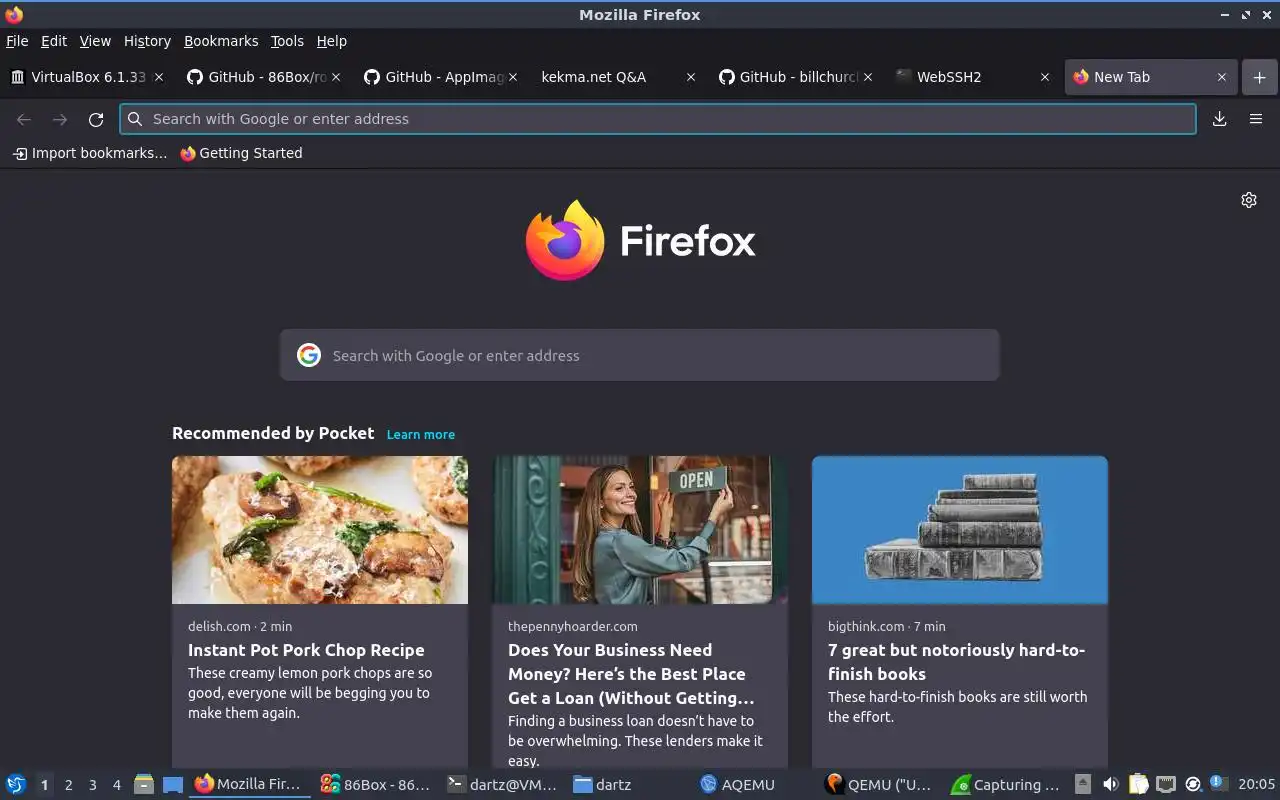1280x800 pixels.
Task: Switch to workspace 4 in pager
Action: click(116, 785)
